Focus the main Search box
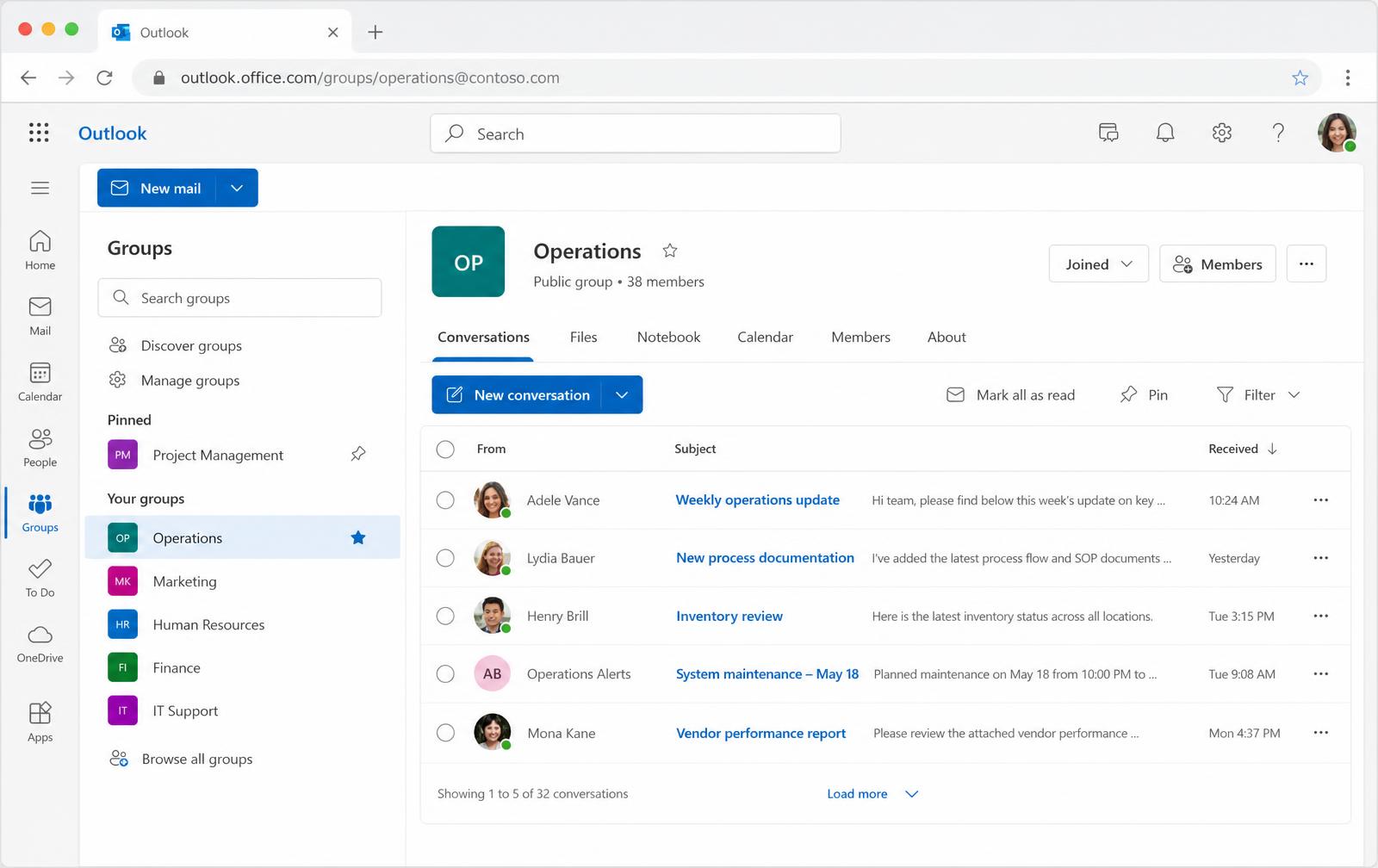The height and width of the screenshot is (868, 1378). coord(636,133)
